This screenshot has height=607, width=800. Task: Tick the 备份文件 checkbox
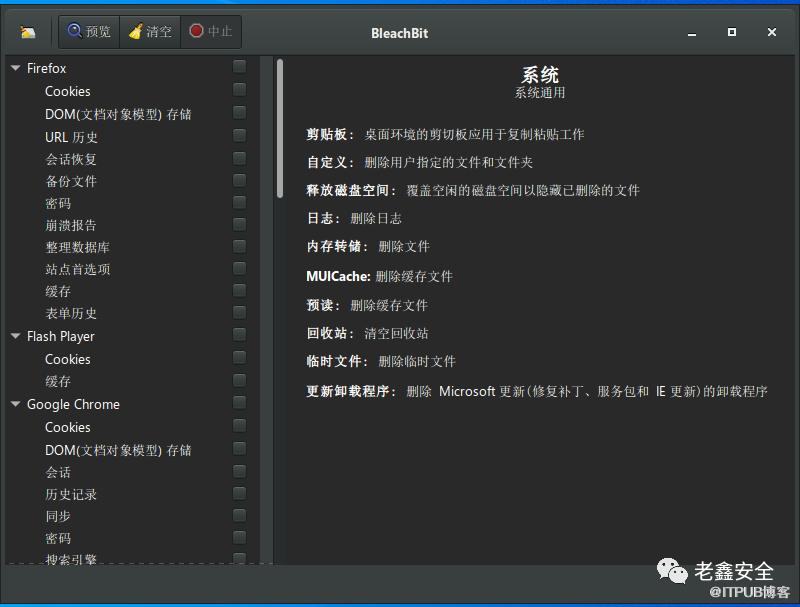coord(239,180)
